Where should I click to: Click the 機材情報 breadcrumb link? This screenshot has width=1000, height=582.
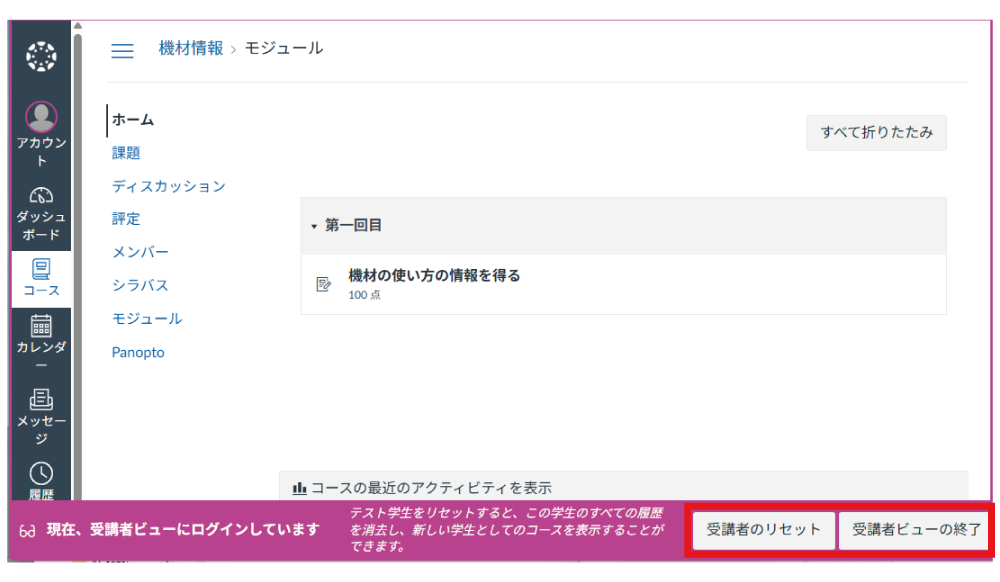tap(191, 48)
